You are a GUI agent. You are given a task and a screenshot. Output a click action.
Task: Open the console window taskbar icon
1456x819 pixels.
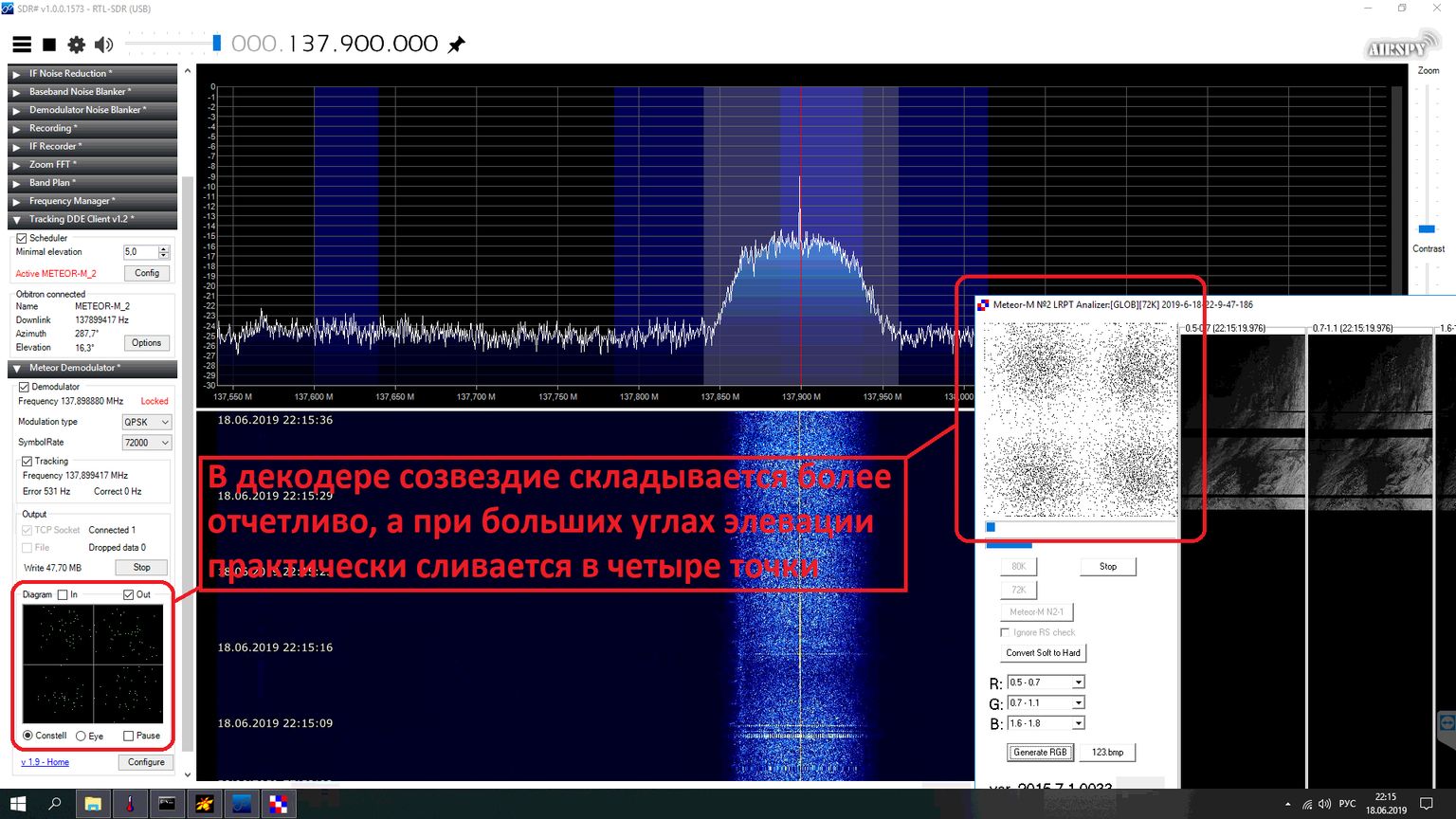167,804
